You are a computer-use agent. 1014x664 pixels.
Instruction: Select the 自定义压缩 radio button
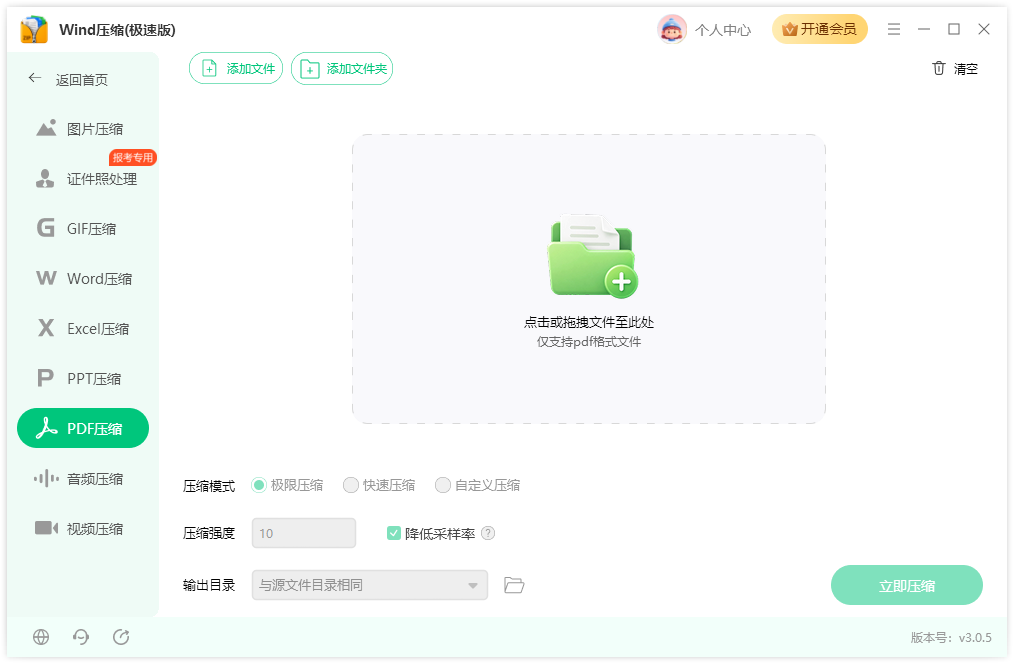click(442, 485)
